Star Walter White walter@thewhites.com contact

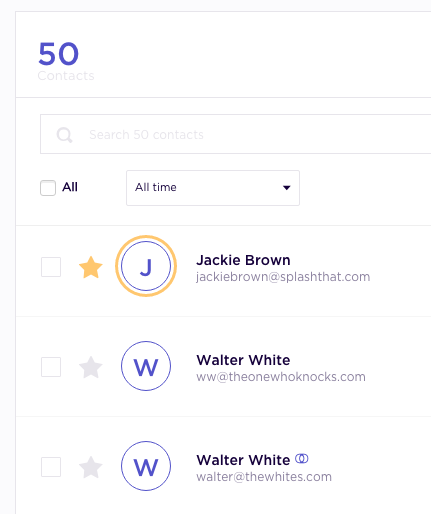pyautogui.click(x=90, y=467)
